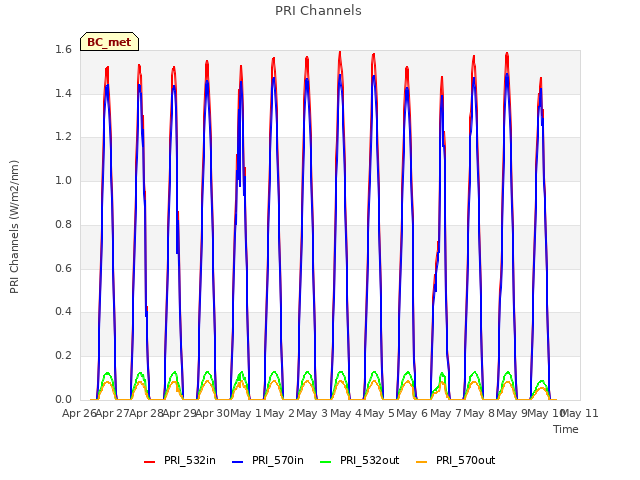Click the May 8 x-axis tick label
The height and width of the screenshot is (480, 640).
[479, 413]
